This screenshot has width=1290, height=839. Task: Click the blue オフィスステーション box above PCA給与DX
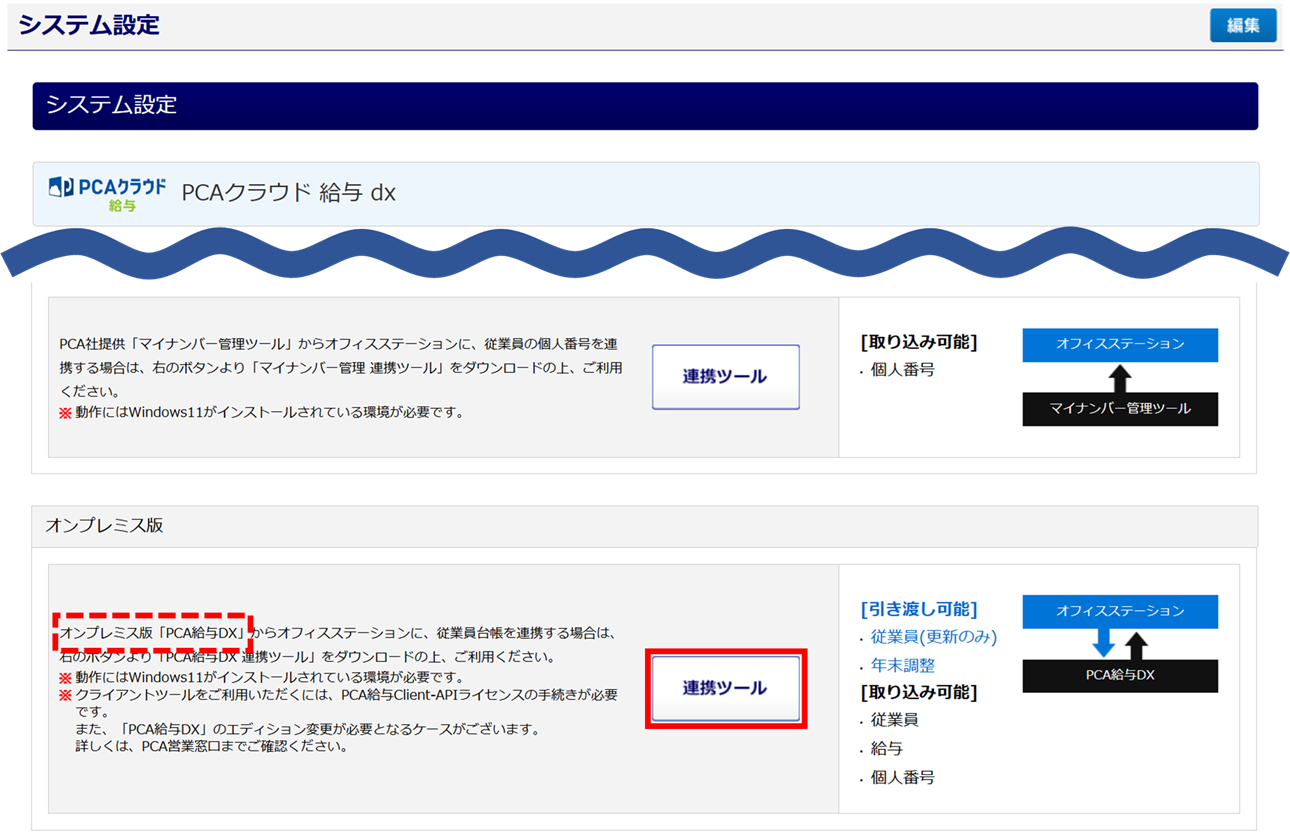coord(1119,611)
